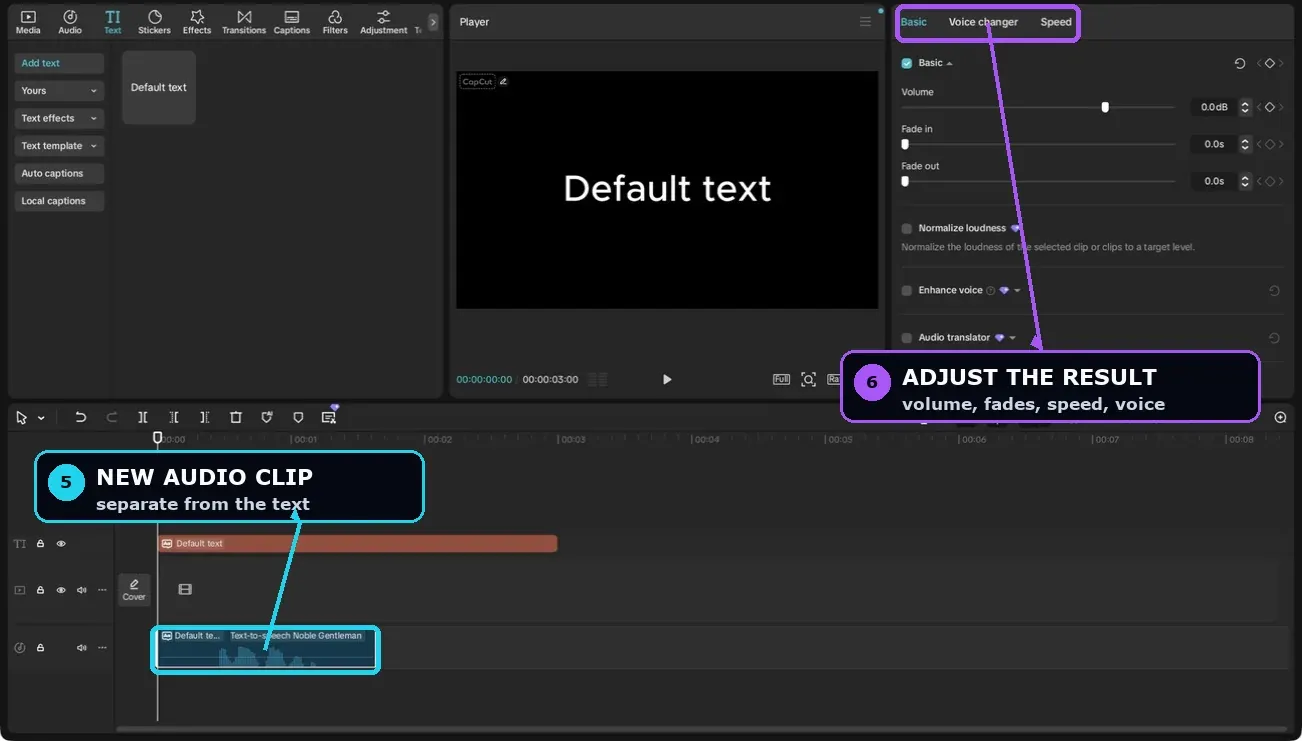Image resolution: width=1302 pixels, height=741 pixels.
Task: Click the screenshot focus icon in player
Action: (808, 379)
